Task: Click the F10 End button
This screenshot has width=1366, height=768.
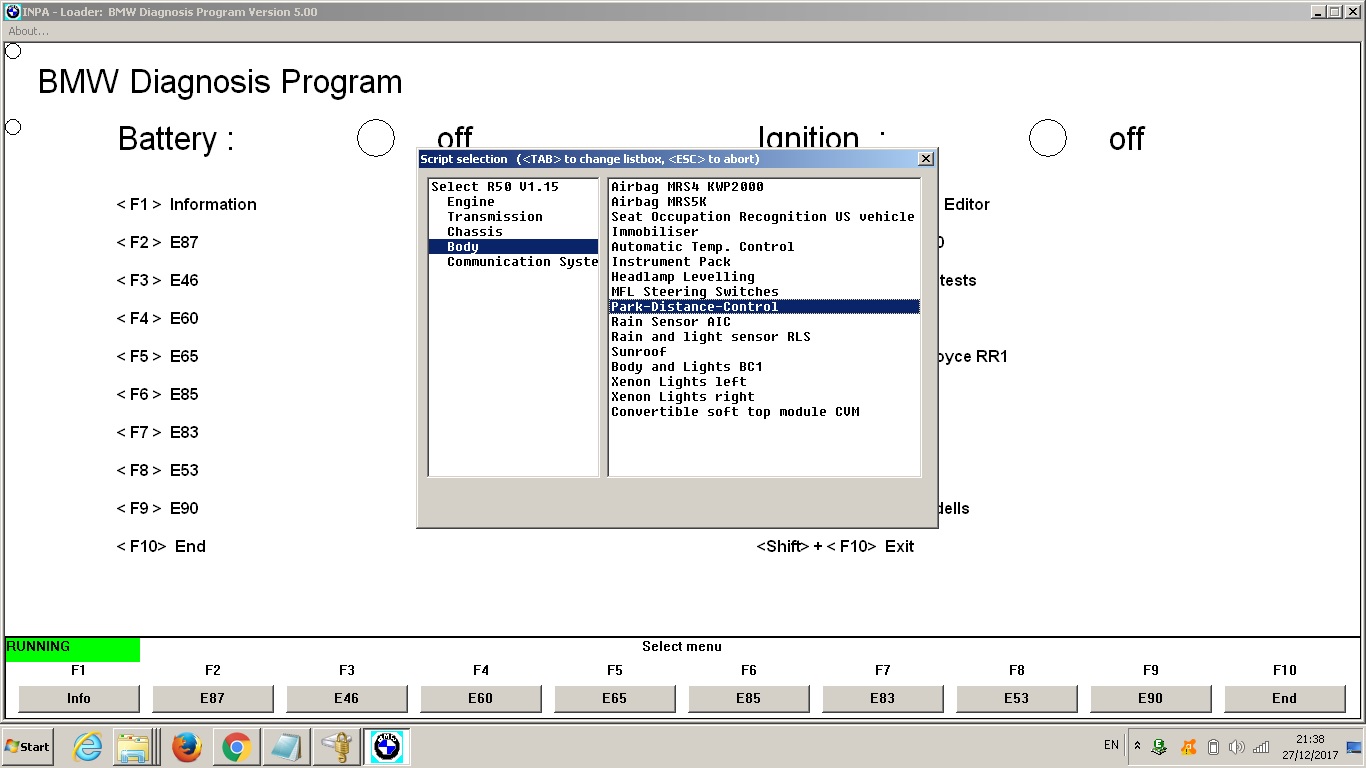Action: (1284, 698)
